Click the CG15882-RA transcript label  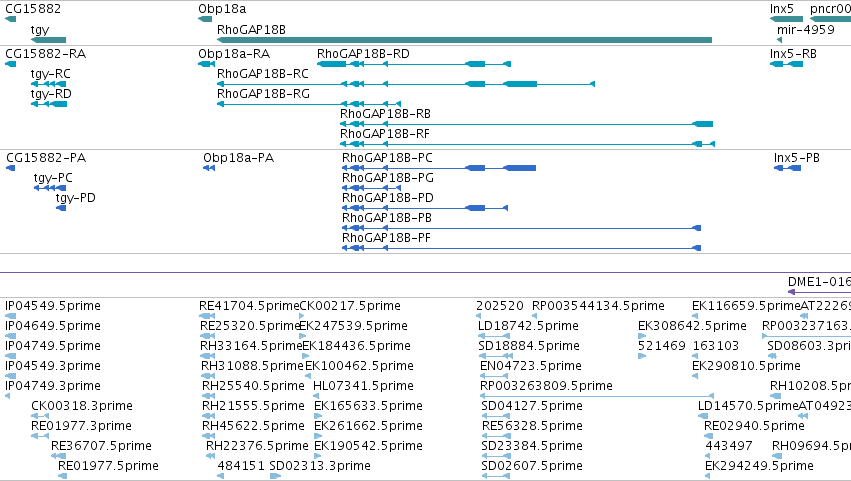(46, 54)
